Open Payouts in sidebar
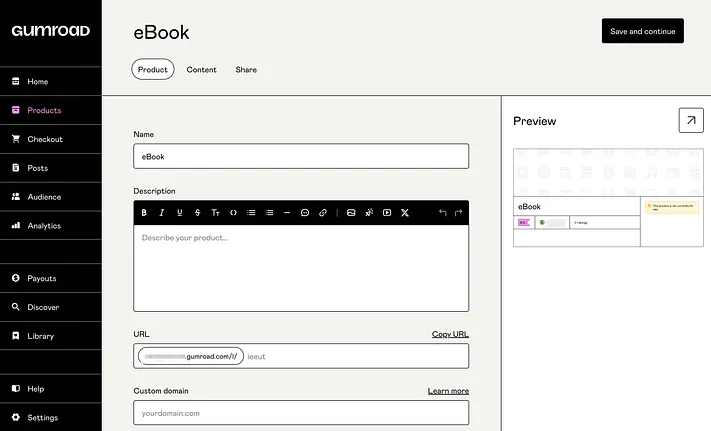711x431 pixels. click(x=51, y=278)
